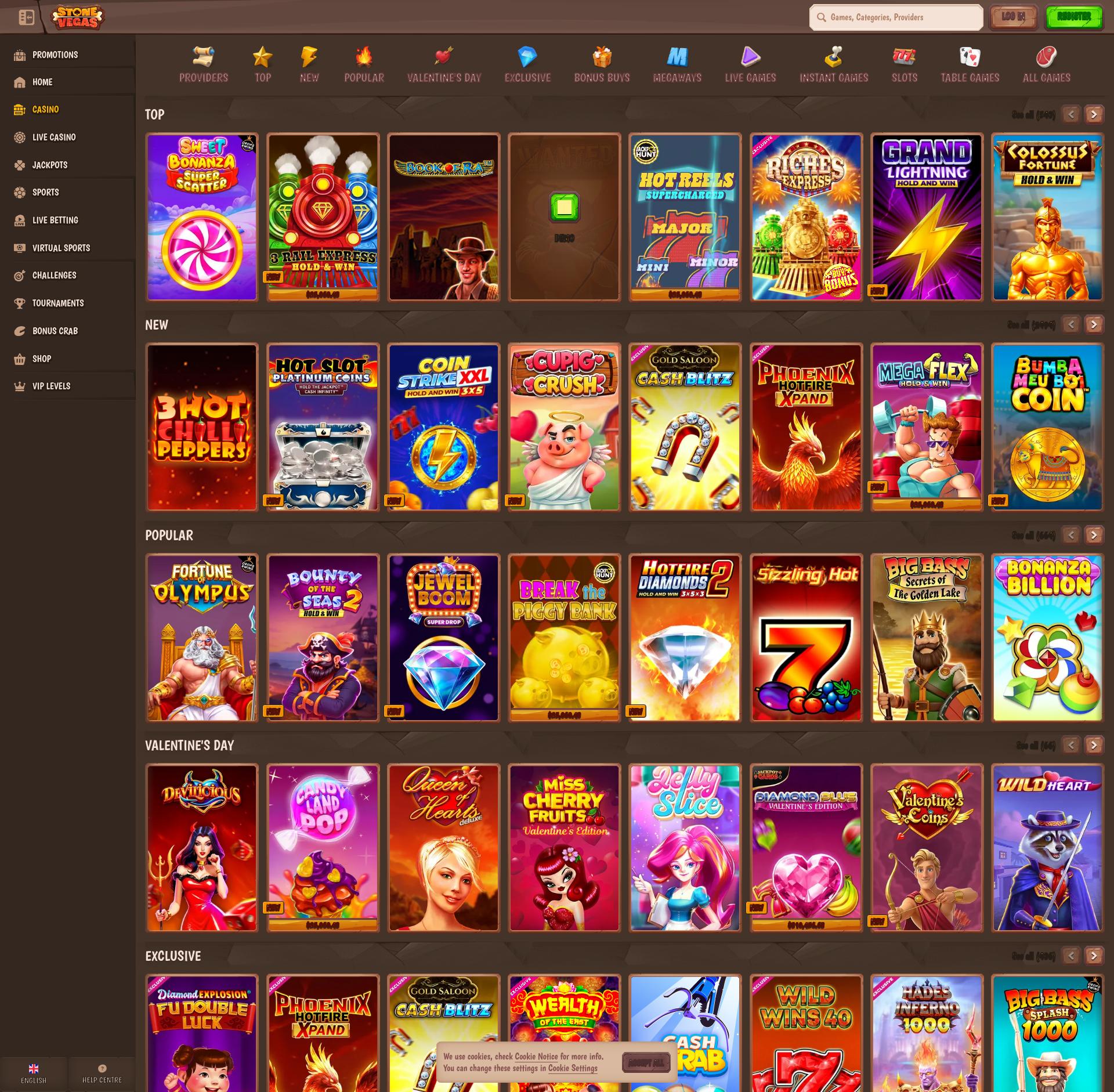The image size is (1114, 1092).
Task: Select the Top star category icon
Action: [262, 57]
